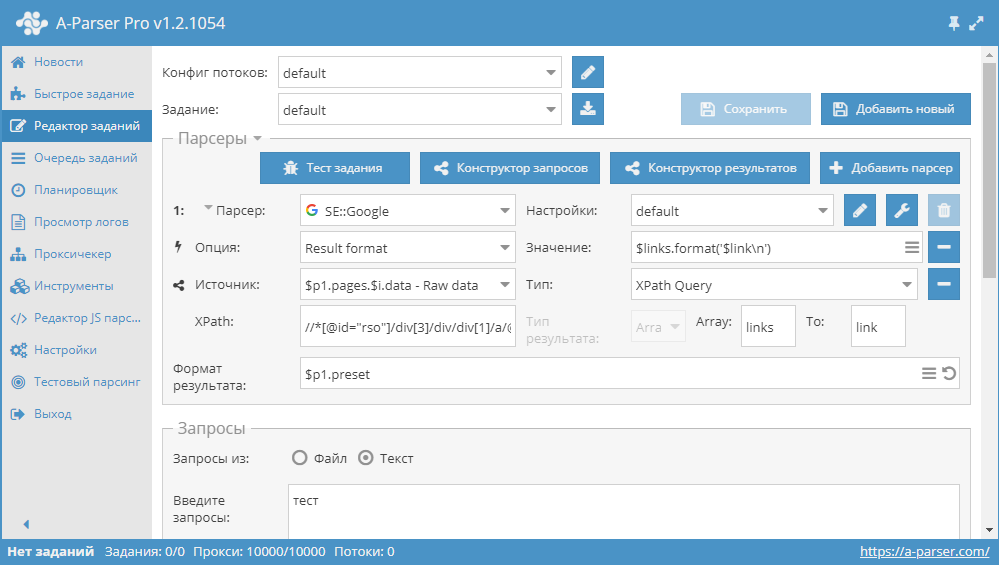Click the lightning icon beside Опция
Image resolution: width=999 pixels, height=565 pixels.
point(178,247)
